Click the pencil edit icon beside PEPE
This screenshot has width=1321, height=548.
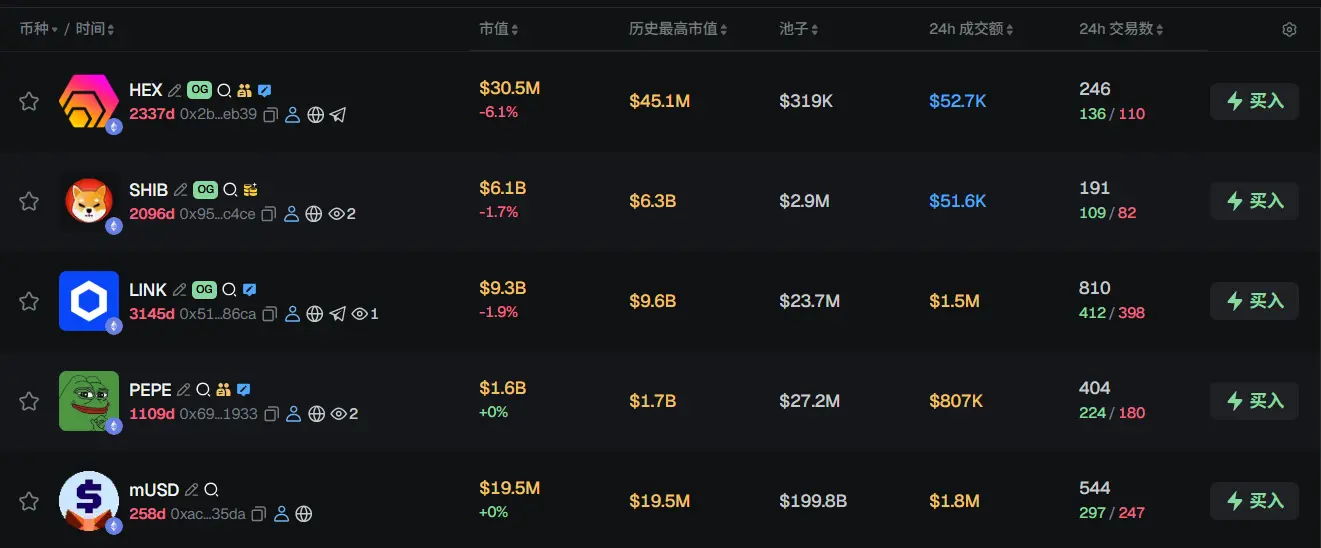pyautogui.click(x=184, y=390)
